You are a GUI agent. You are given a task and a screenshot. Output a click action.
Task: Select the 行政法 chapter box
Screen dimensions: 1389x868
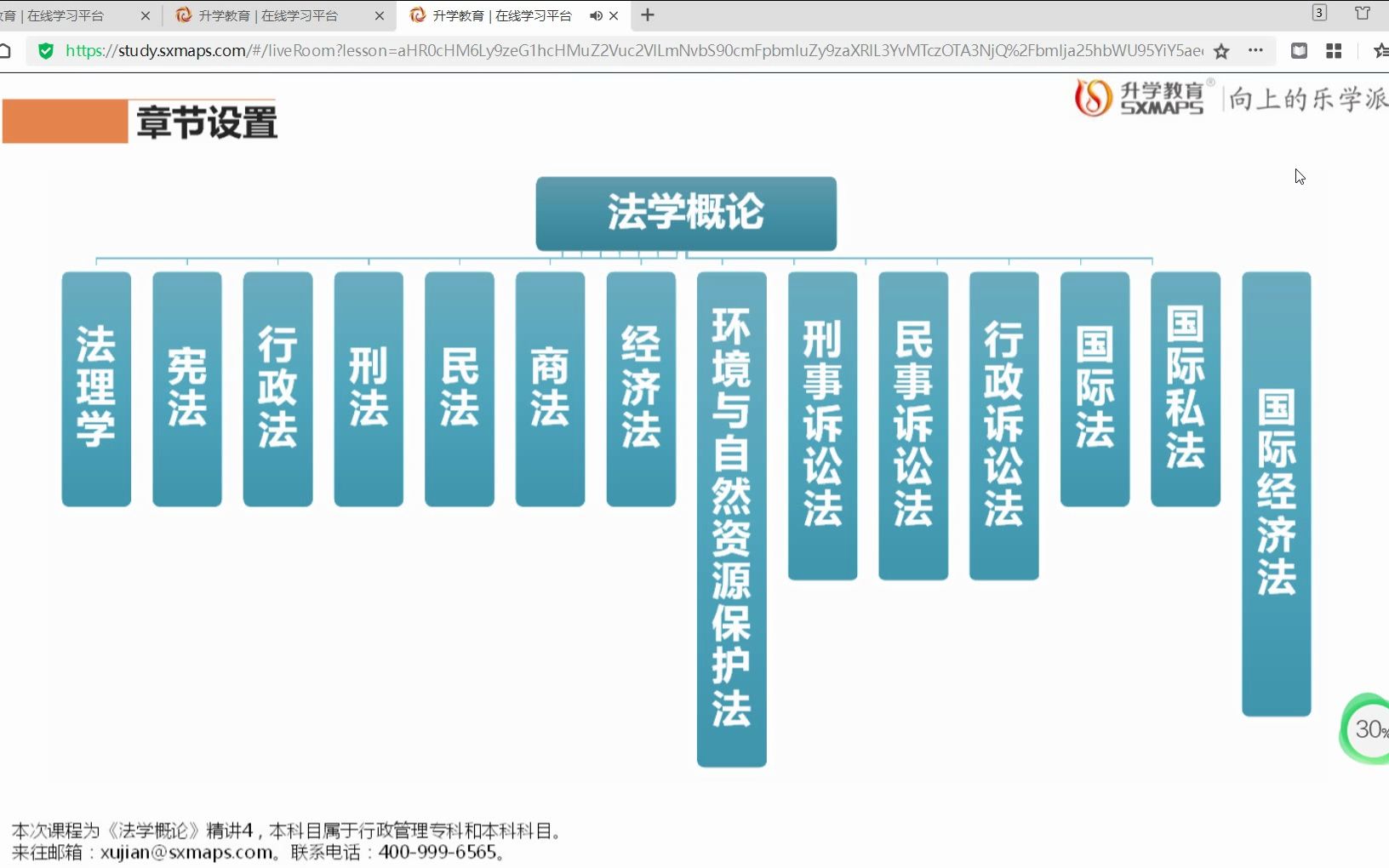click(x=277, y=389)
